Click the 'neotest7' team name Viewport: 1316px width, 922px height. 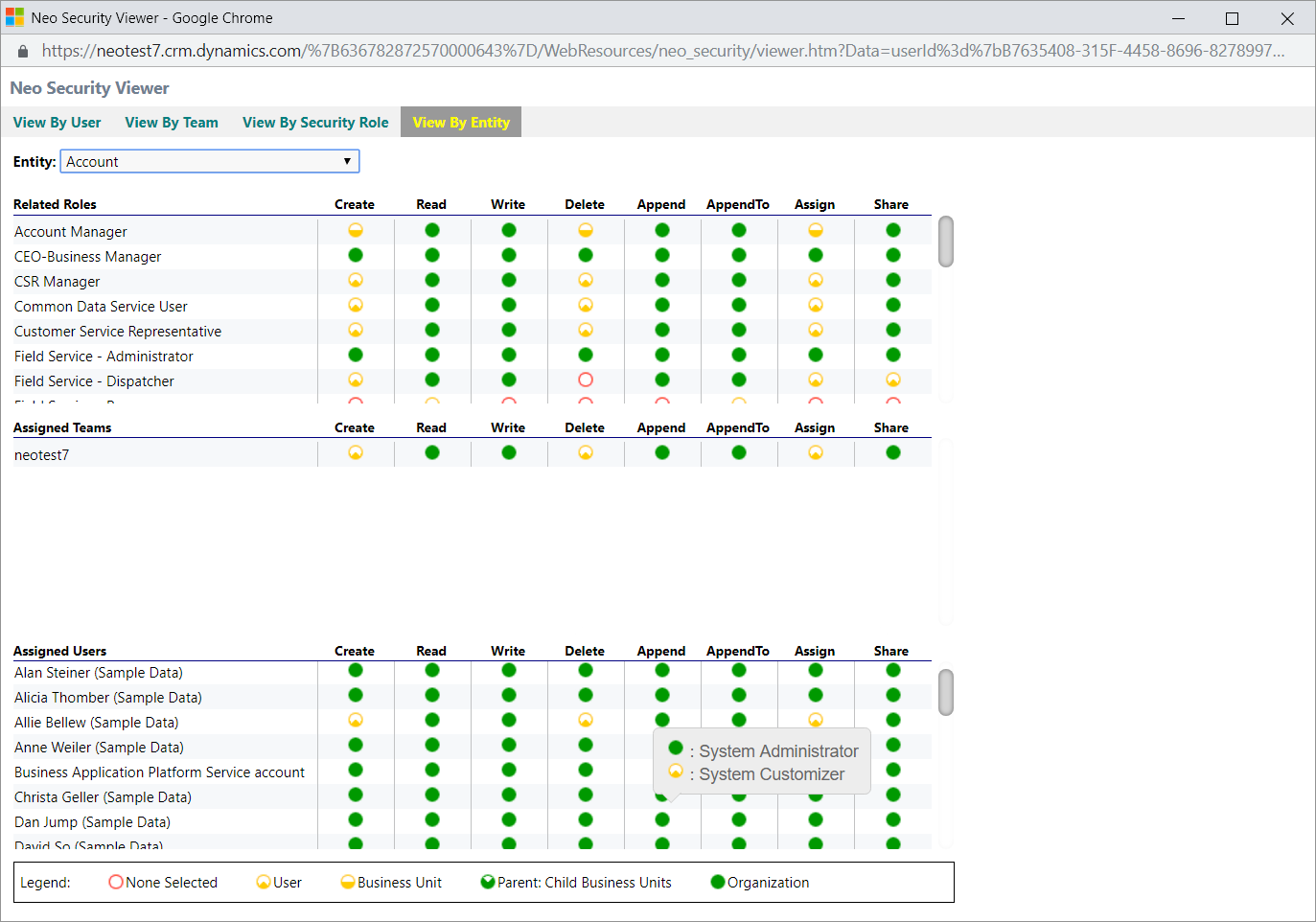coord(41,455)
